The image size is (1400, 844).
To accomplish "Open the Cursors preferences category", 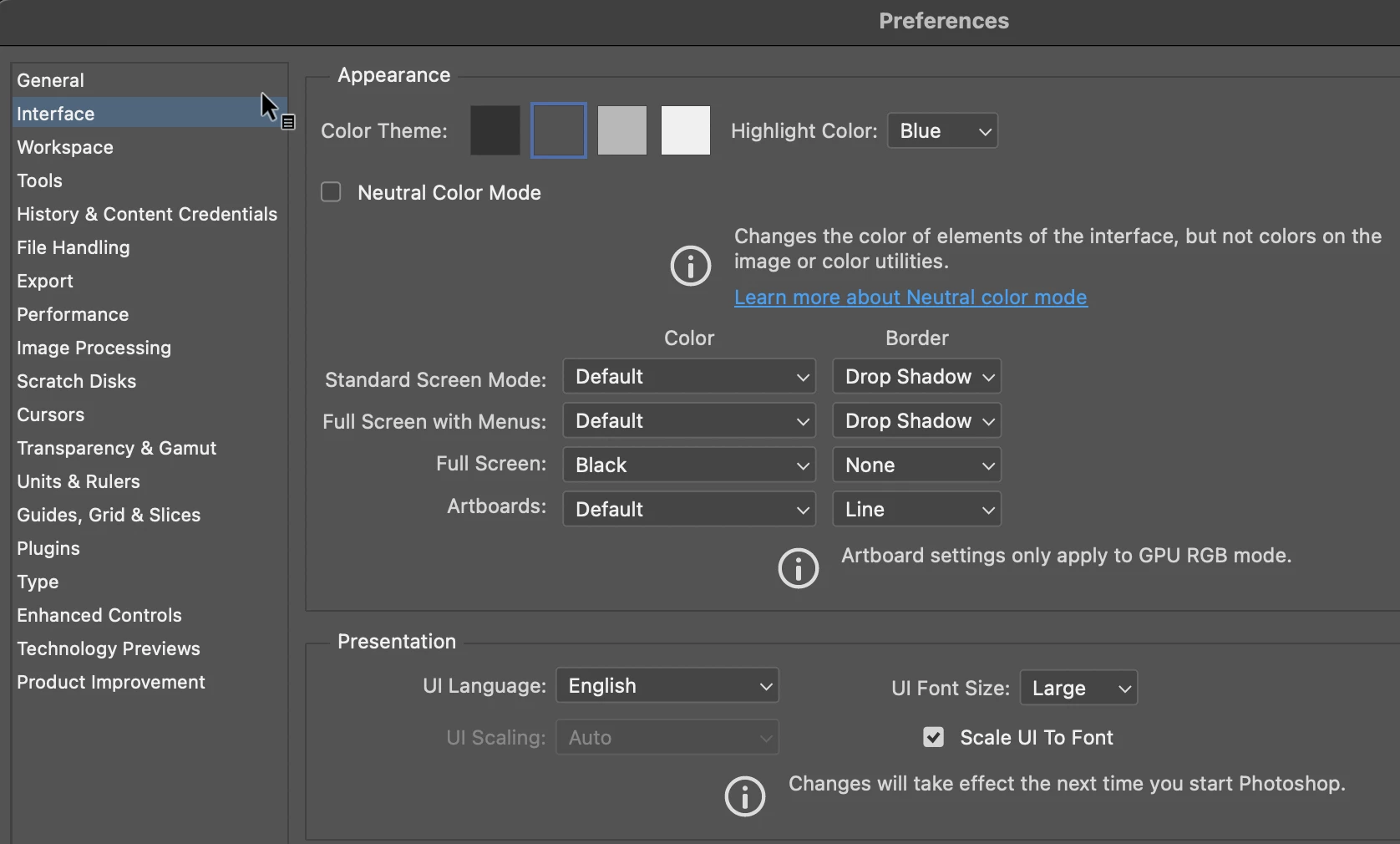I will point(150,414).
